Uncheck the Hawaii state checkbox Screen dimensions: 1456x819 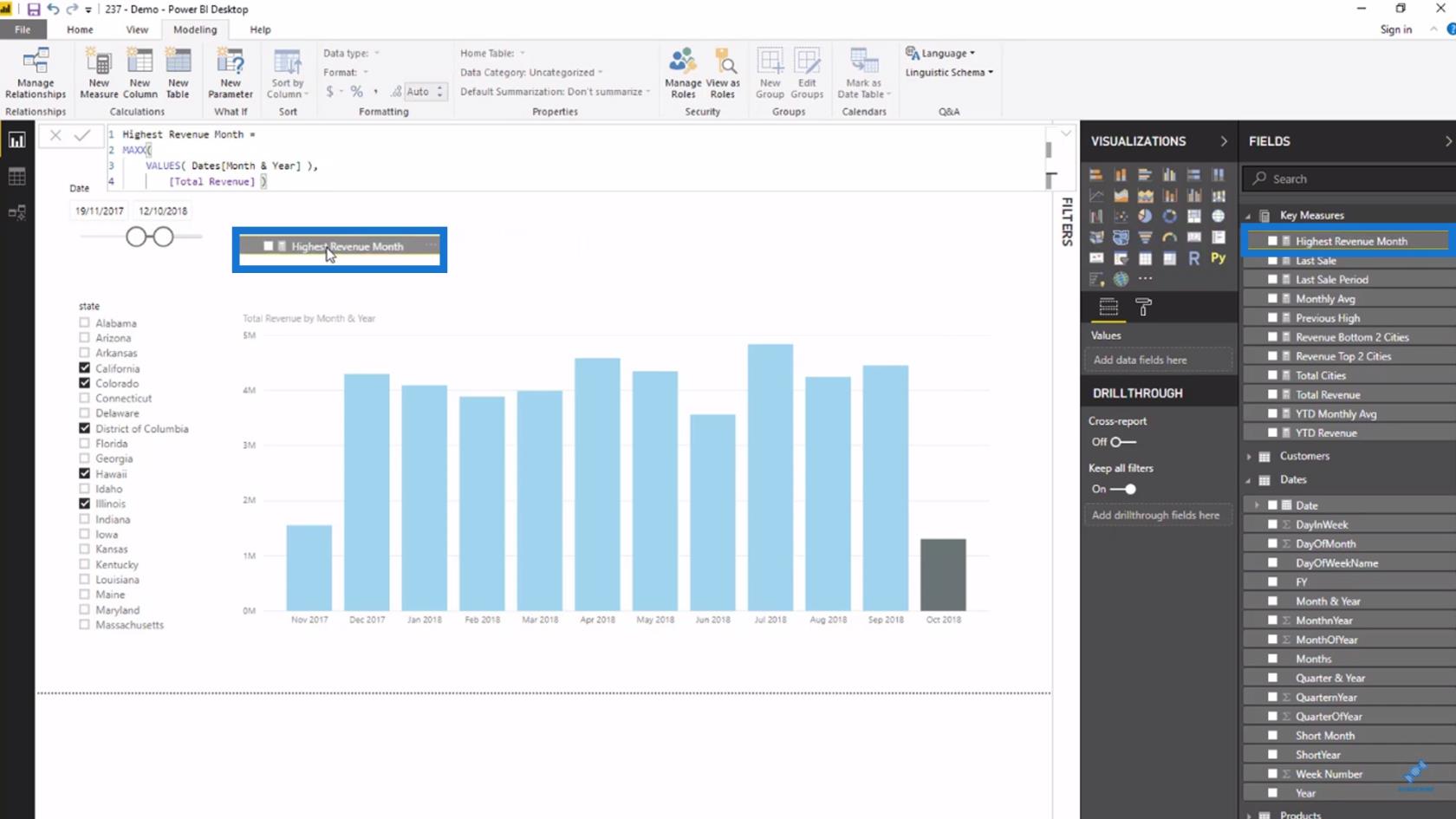(84, 473)
